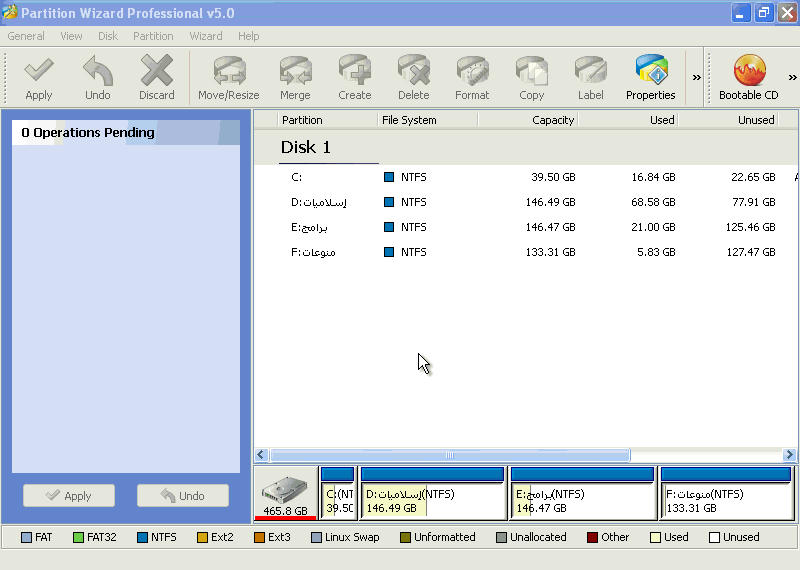Click the Disk 1 heading
This screenshot has width=800, height=570.
pos(306,147)
